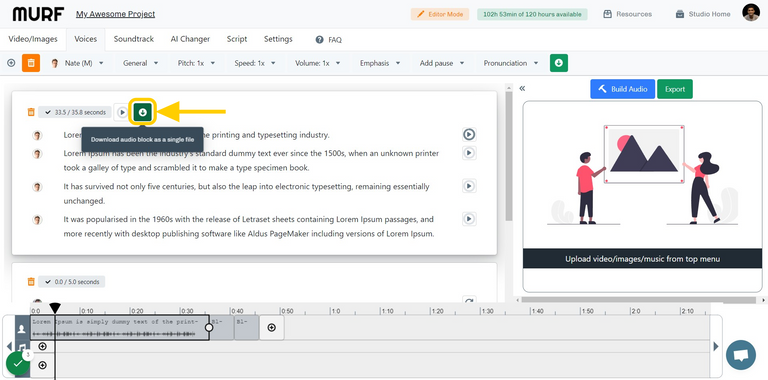Image resolution: width=768 pixels, height=380 pixels.
Task: Open Resources in the header
Action: tap(627, 14)
